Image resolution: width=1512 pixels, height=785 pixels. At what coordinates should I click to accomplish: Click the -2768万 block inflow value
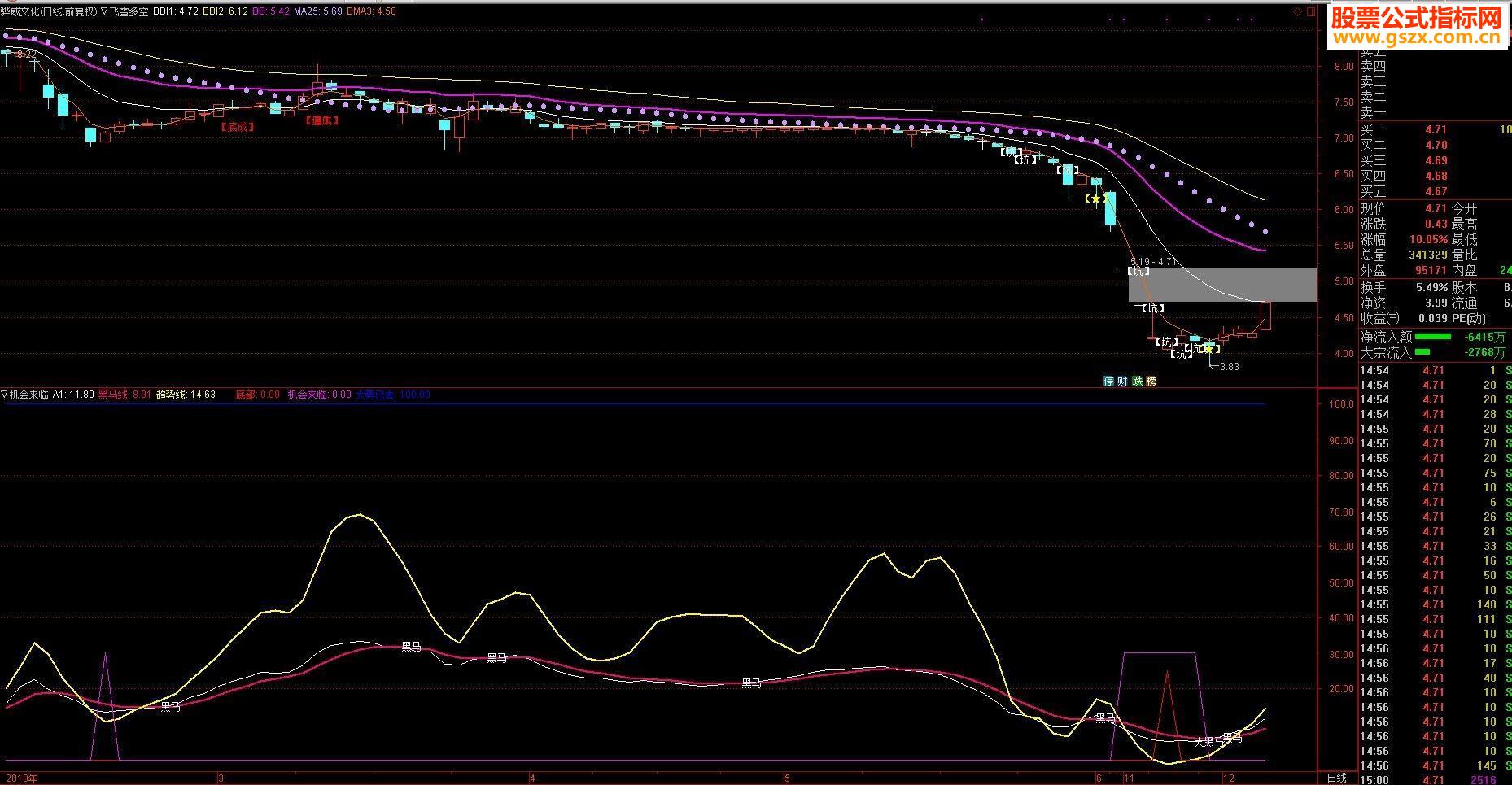click(1486, 352)
